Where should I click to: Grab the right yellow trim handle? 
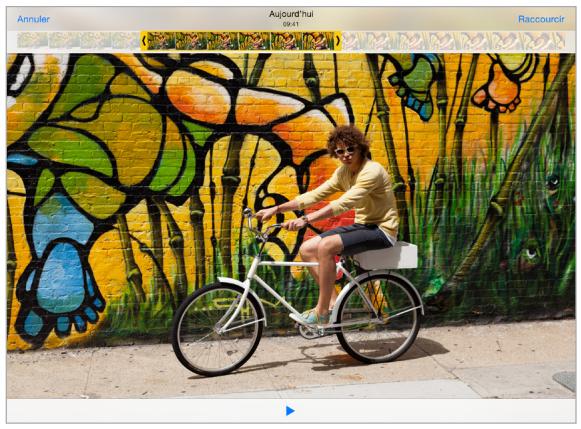point(338,41)
